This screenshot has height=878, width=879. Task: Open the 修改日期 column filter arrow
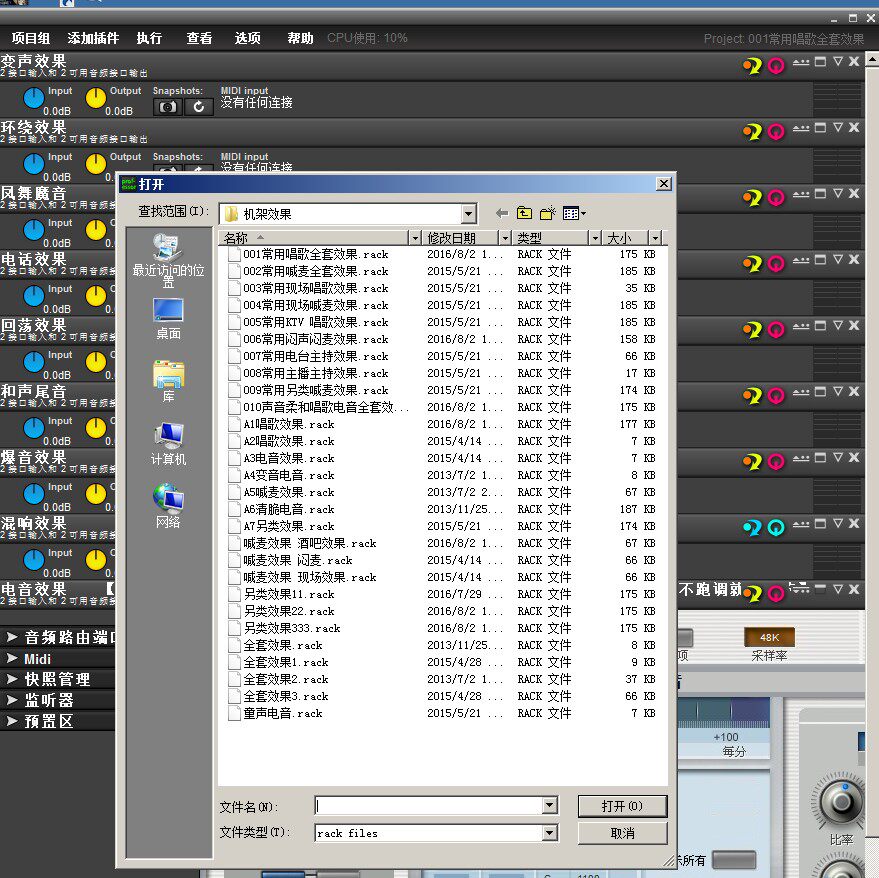click(505, 238)
